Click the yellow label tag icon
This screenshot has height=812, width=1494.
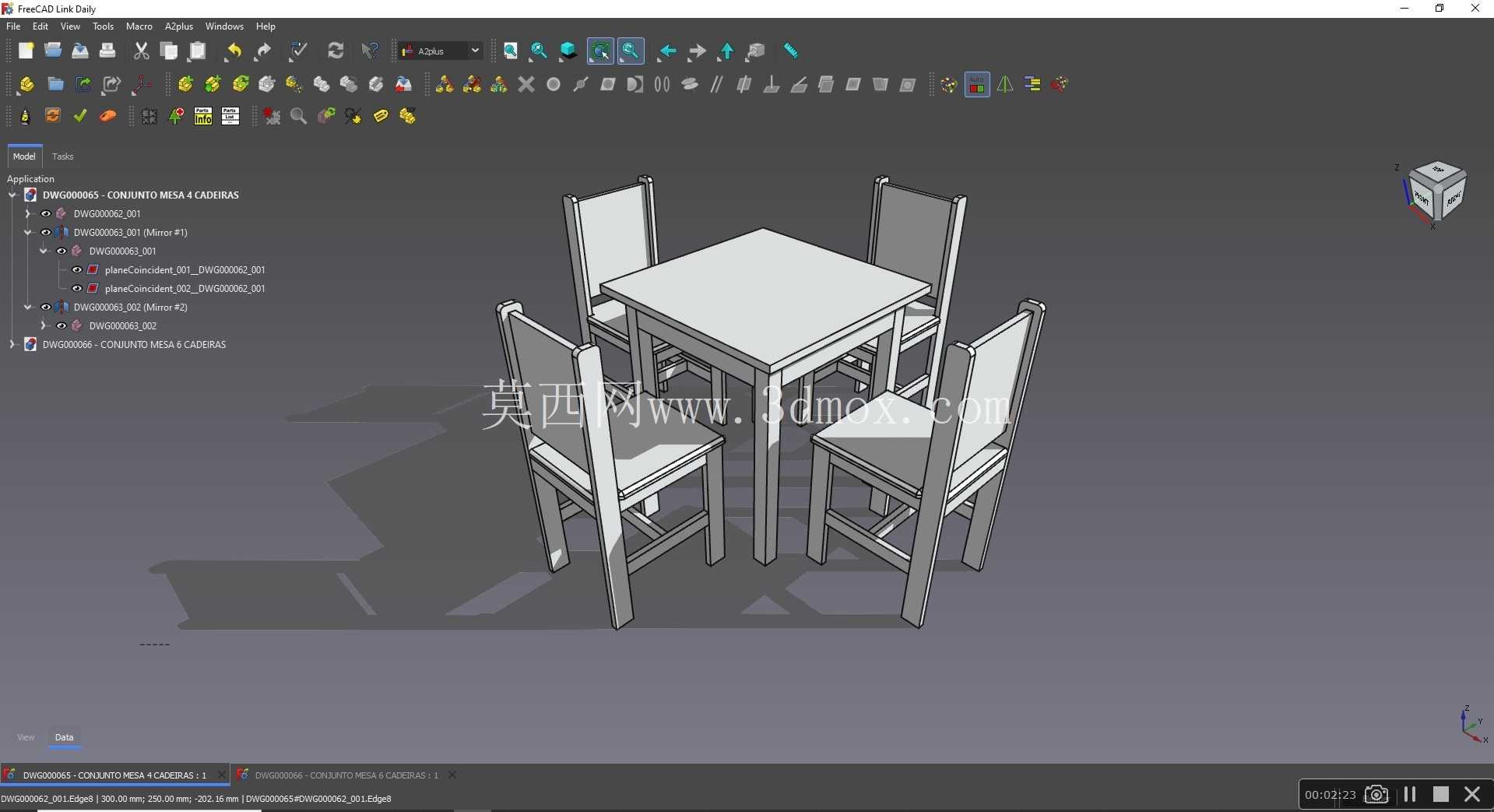click(381, 116)
